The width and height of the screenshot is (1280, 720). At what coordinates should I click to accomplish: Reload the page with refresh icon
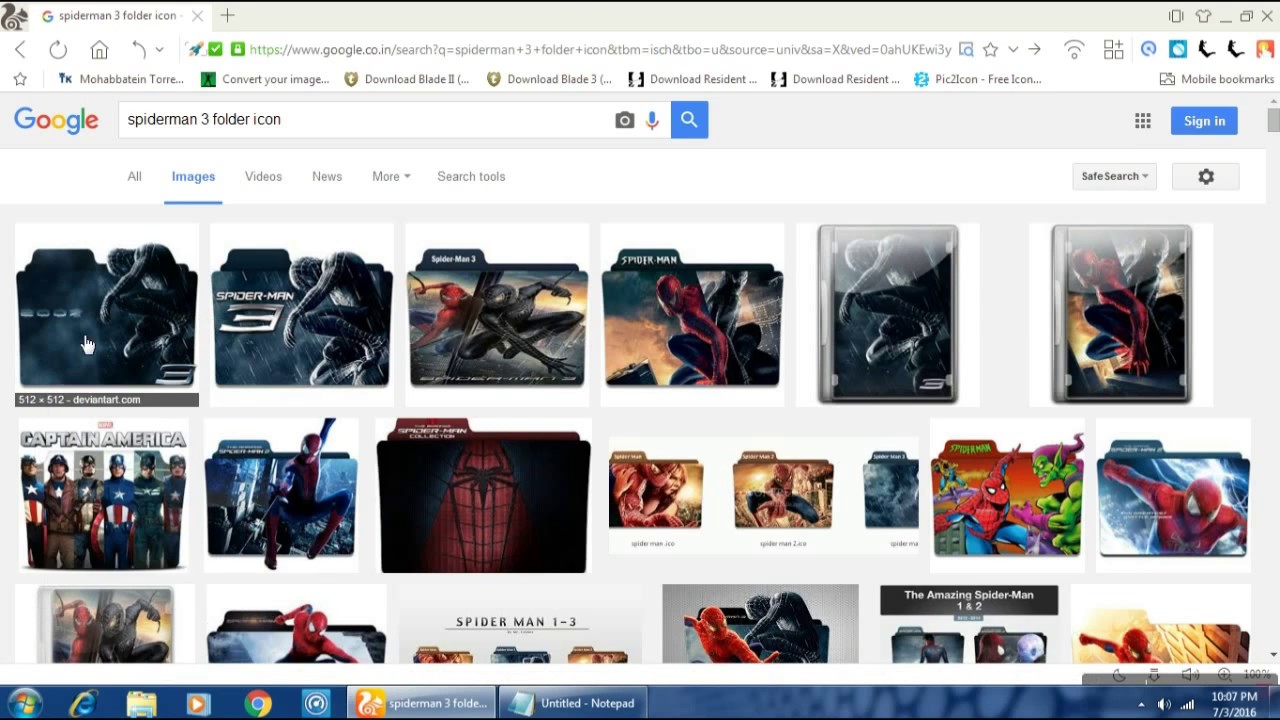[x=58, y=50]
